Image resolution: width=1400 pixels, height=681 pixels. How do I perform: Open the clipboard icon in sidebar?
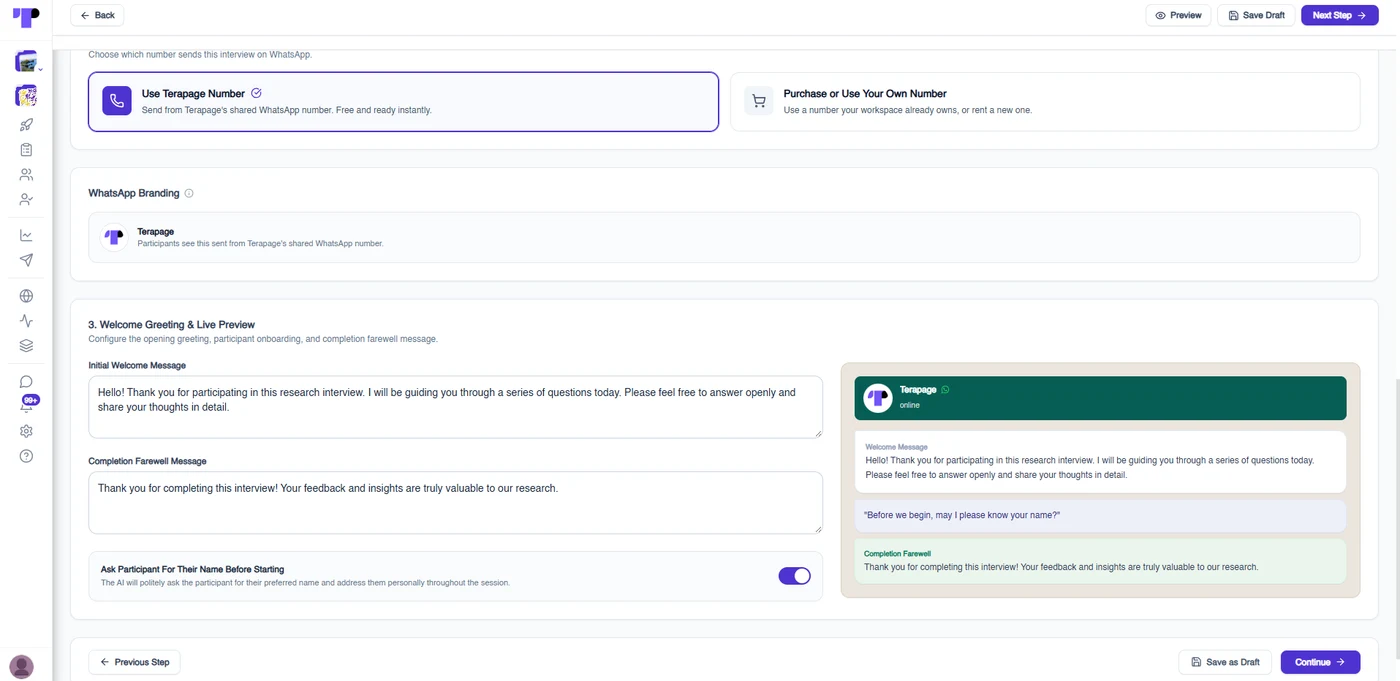tap(26, 150)
